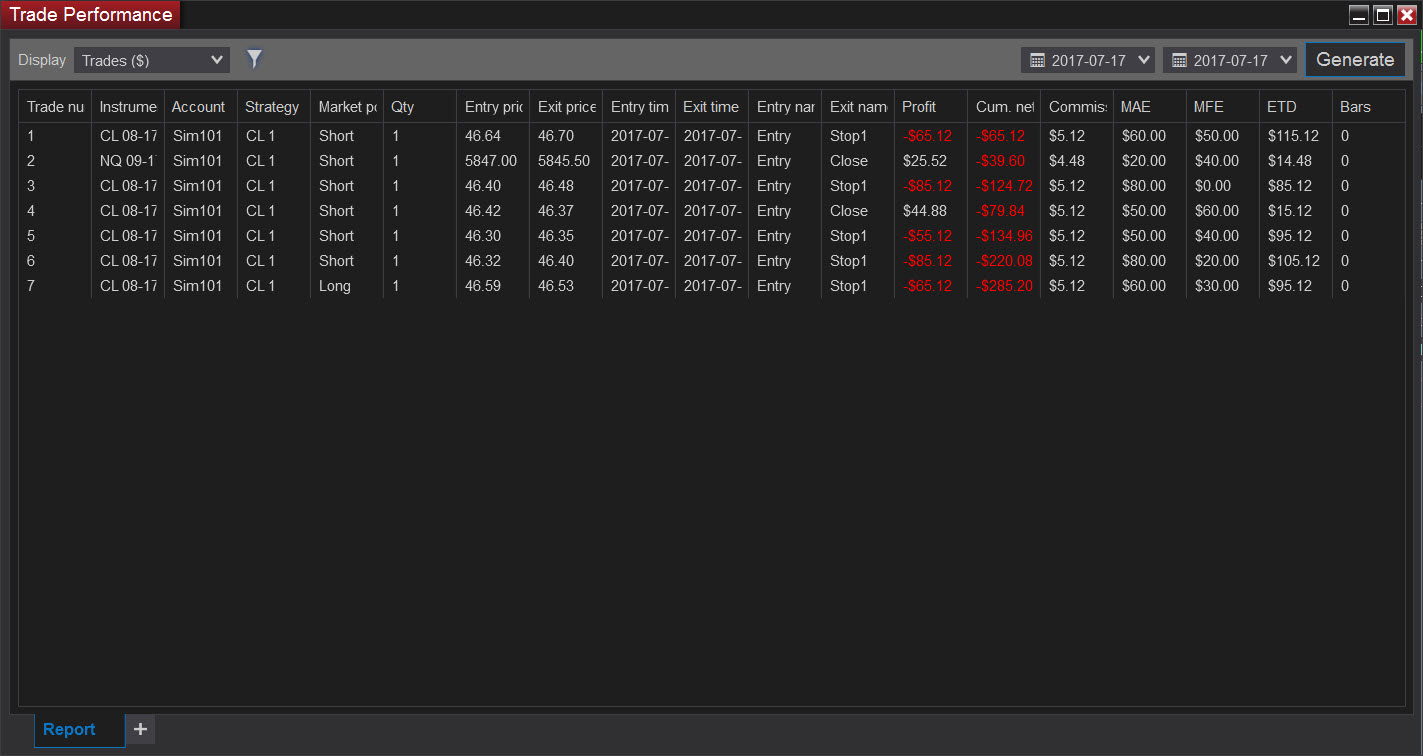Sort by Strategy column header
The image size is (1423, 756).
tap(274, 107)
